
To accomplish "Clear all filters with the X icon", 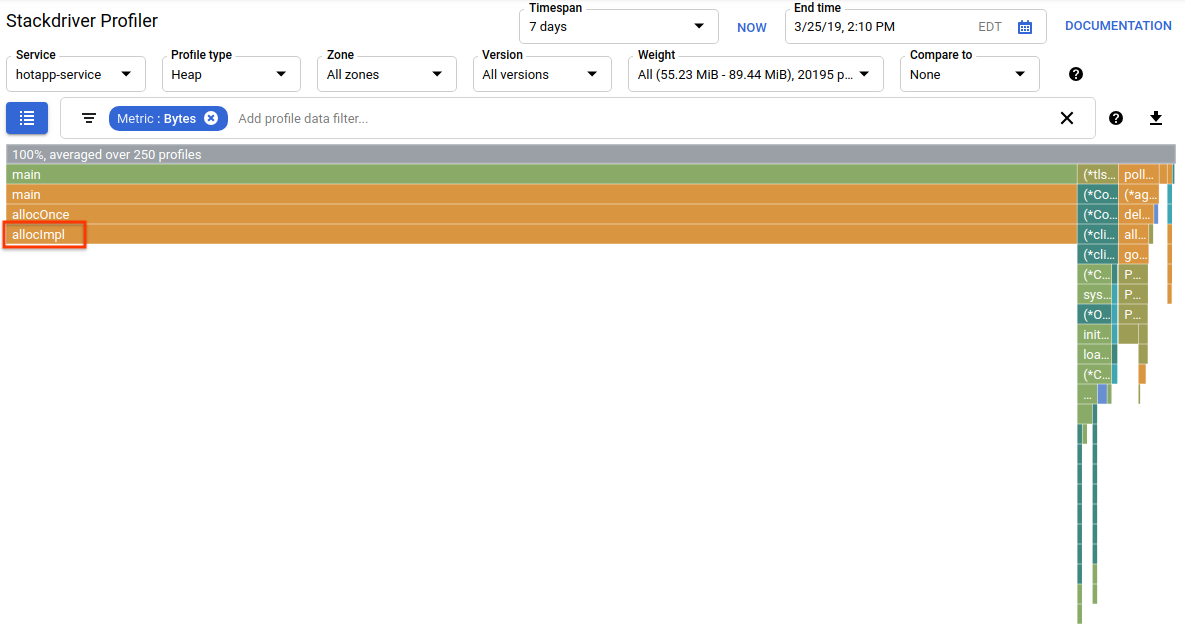I will [1066, 118].
